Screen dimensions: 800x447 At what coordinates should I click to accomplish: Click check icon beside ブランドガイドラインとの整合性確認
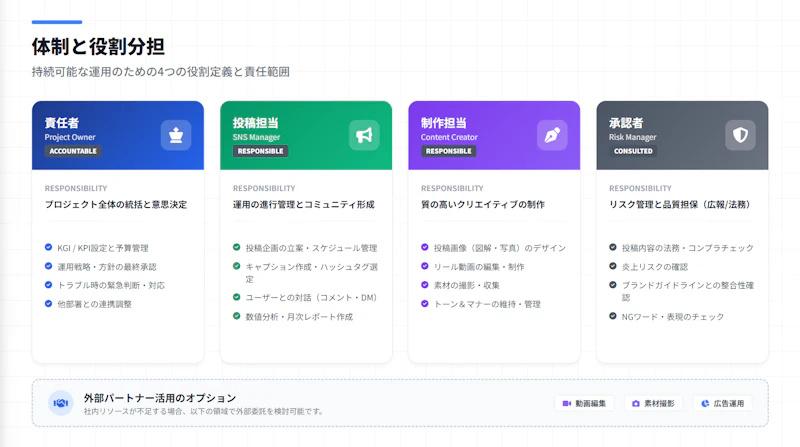point(613,285)
